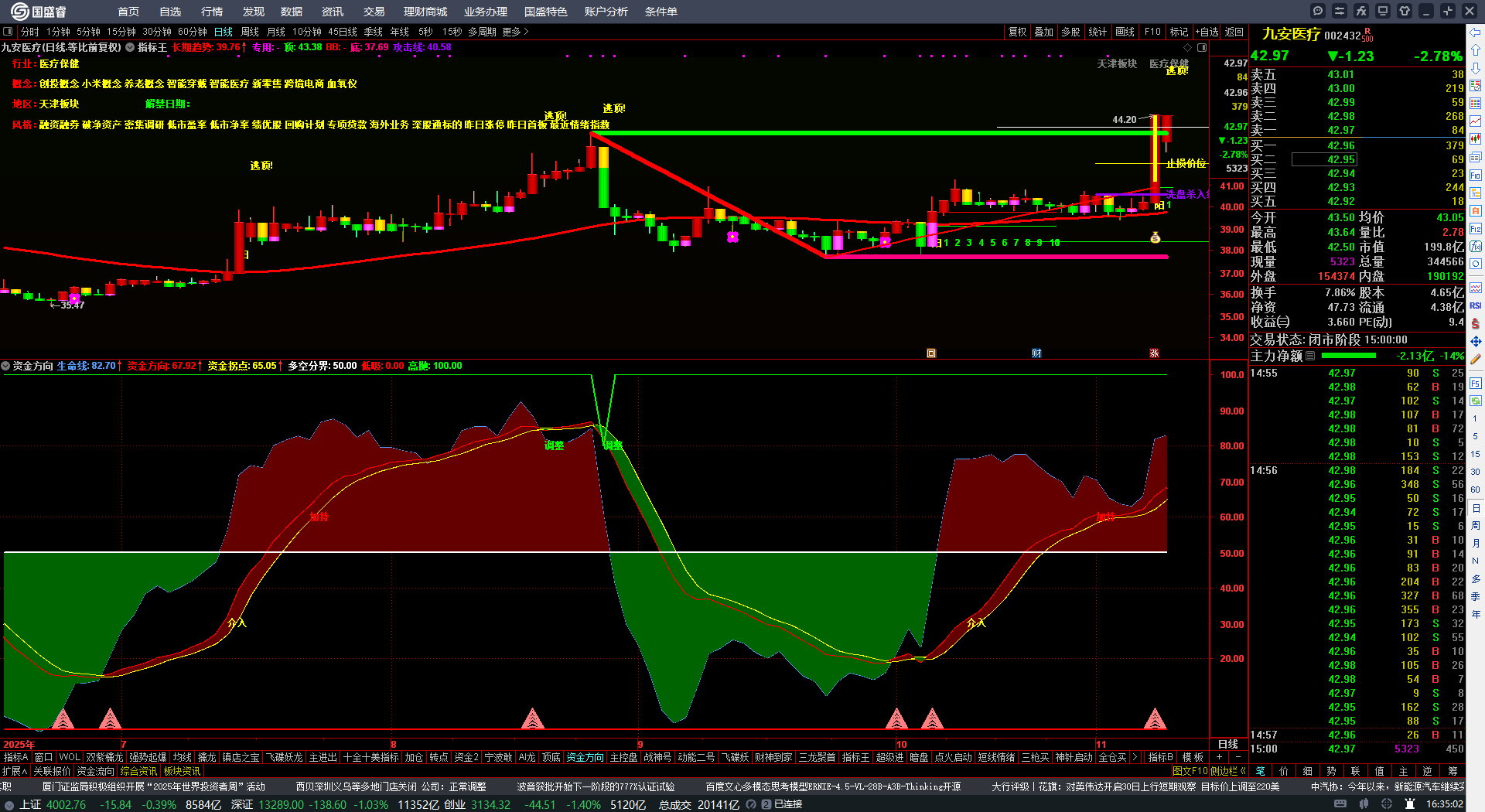
Task: Add stock via +自选 button
Action: pyautogui.click(x=1207, y=32)
